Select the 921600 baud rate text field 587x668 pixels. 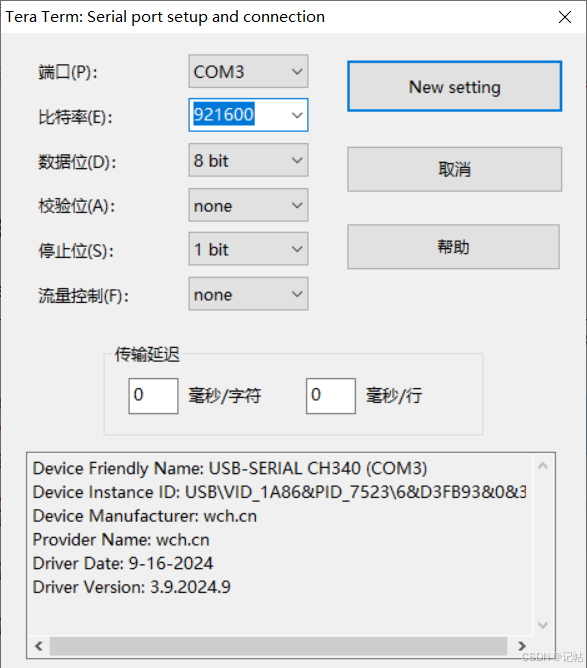coord(239,115)
